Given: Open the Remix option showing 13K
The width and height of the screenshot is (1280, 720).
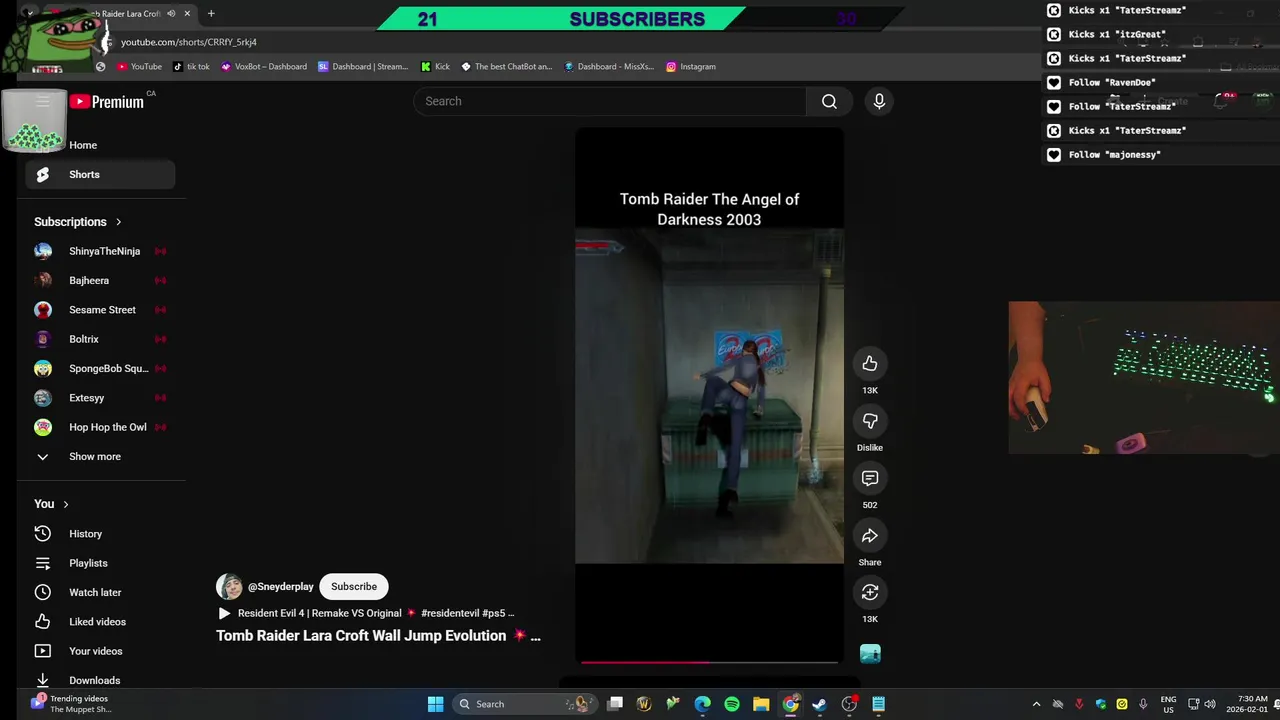Looking at the screenshot, I should 870,593.
